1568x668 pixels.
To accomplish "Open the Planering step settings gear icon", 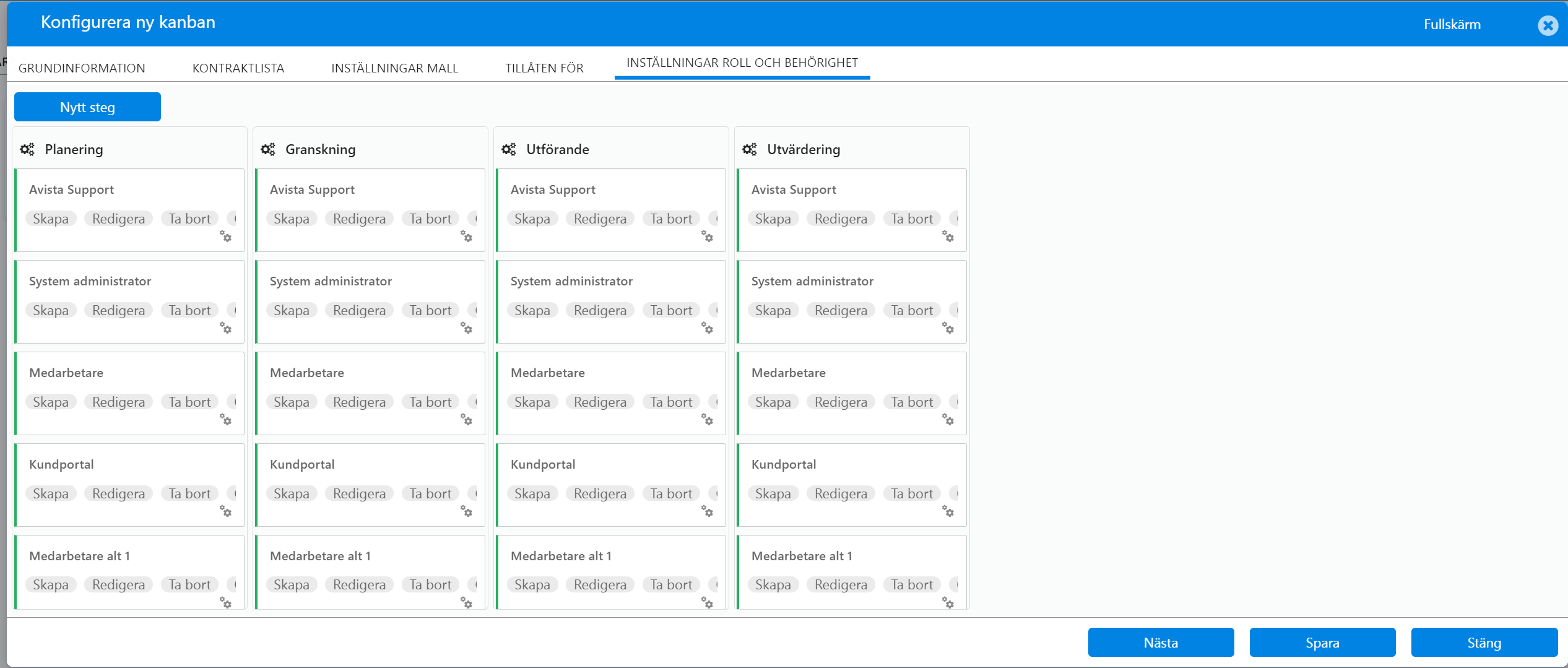I will (x=27, y=149).
